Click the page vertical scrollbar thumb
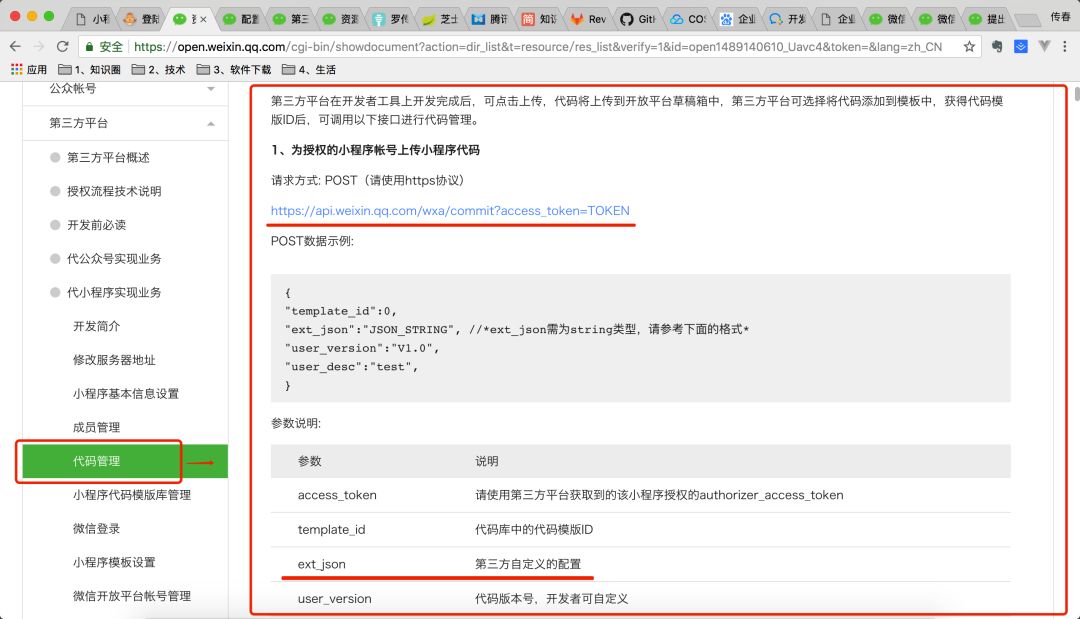The width and height of the screenshot is (1080, 619). (1077, 94)
